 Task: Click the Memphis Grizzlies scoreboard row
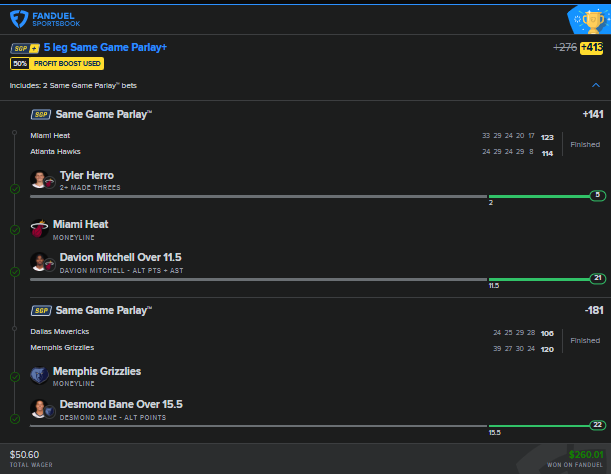(x=292, y=348)
